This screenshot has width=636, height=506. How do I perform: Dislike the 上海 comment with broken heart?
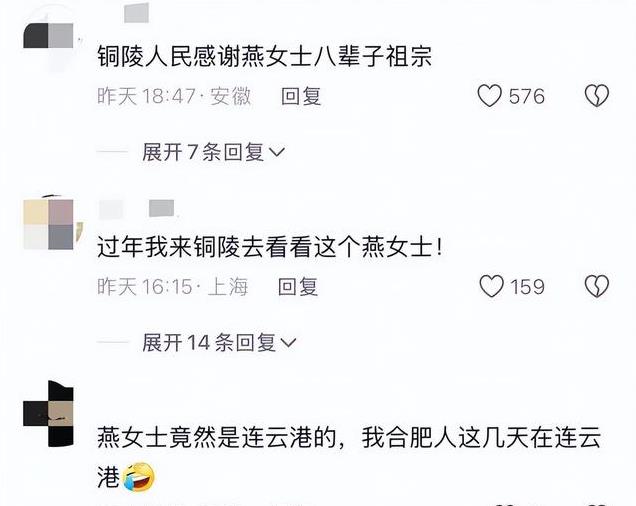pyautogui.click(x=597, y=286)
